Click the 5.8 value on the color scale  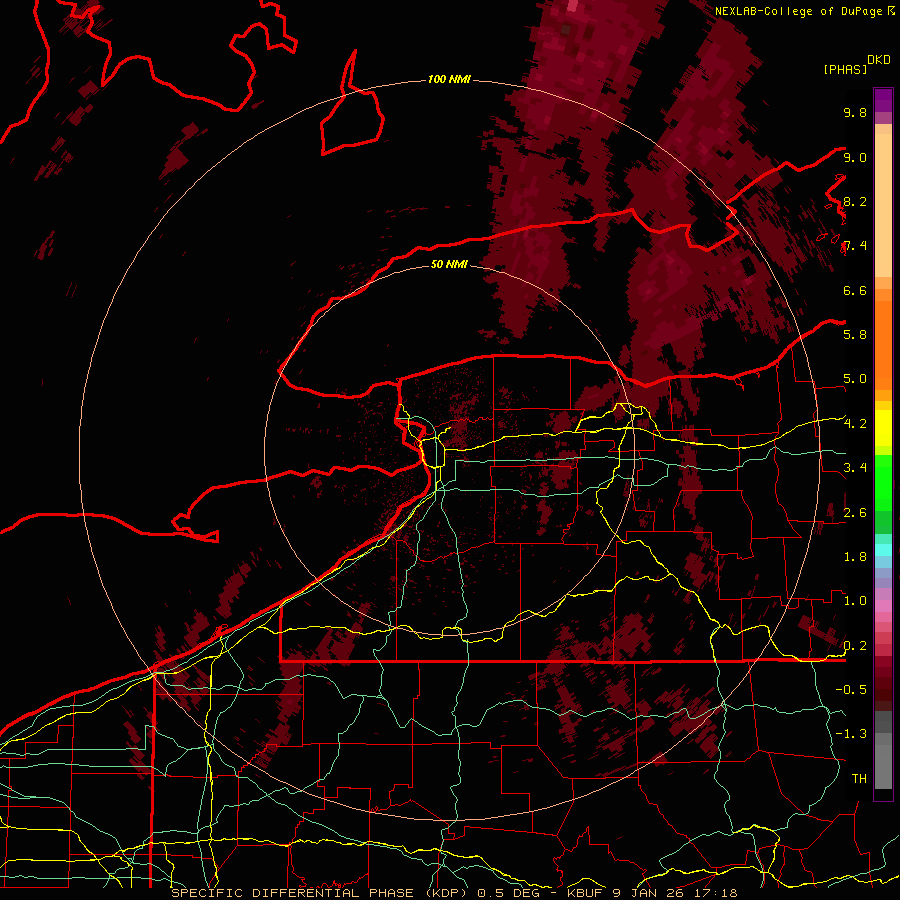click(x=855, y=335)
